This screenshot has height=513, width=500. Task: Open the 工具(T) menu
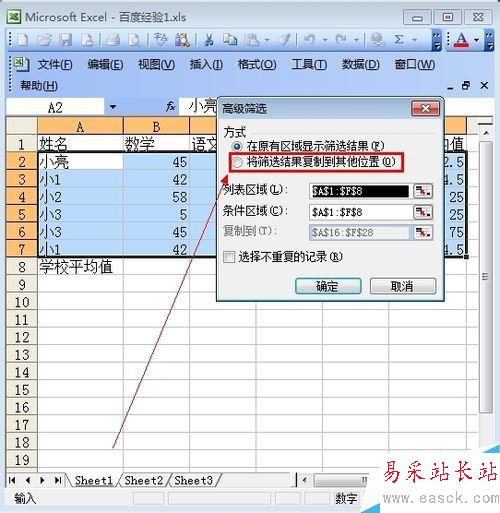[x=309, y=64]
